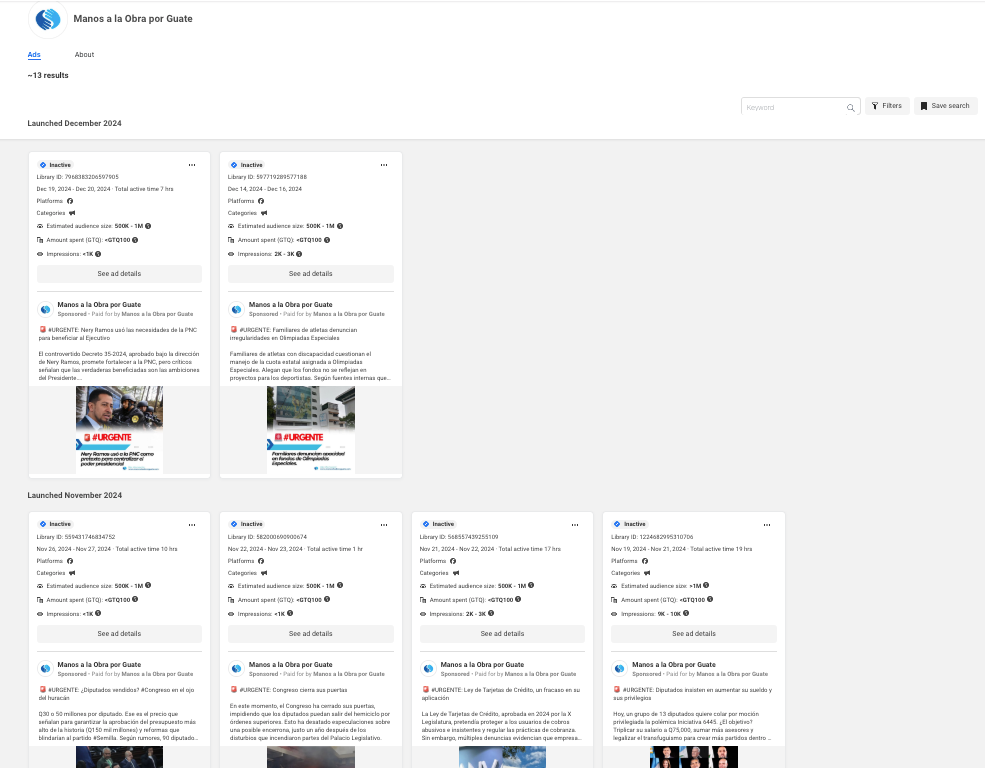Open the Nery Ramos #URGENTE ad image
Image resolution: width=985 pixels, height=768 pixels.
coord(119,430)
